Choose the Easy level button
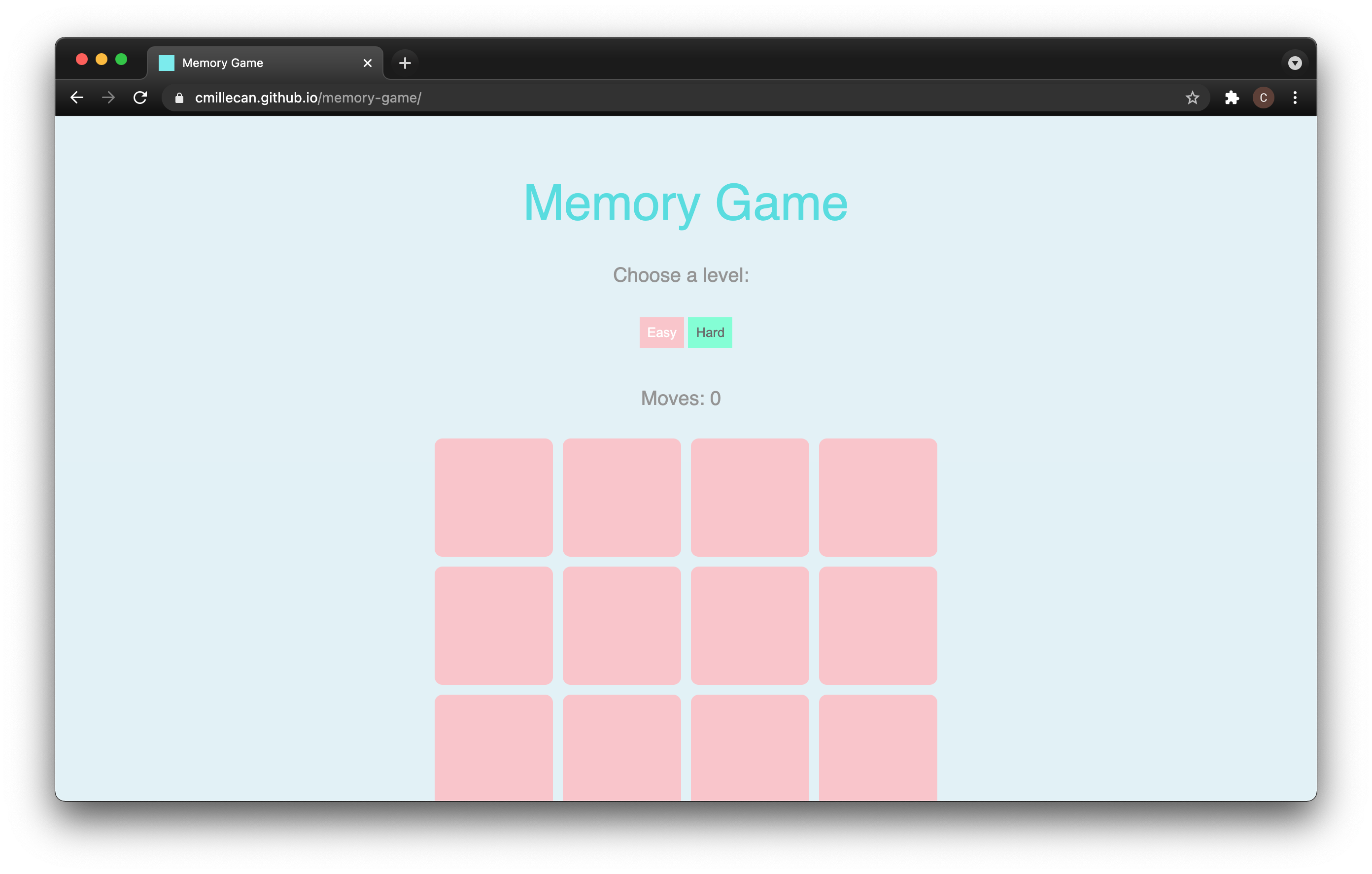The height and width of the screenshot is (874, 1372). 661,332
